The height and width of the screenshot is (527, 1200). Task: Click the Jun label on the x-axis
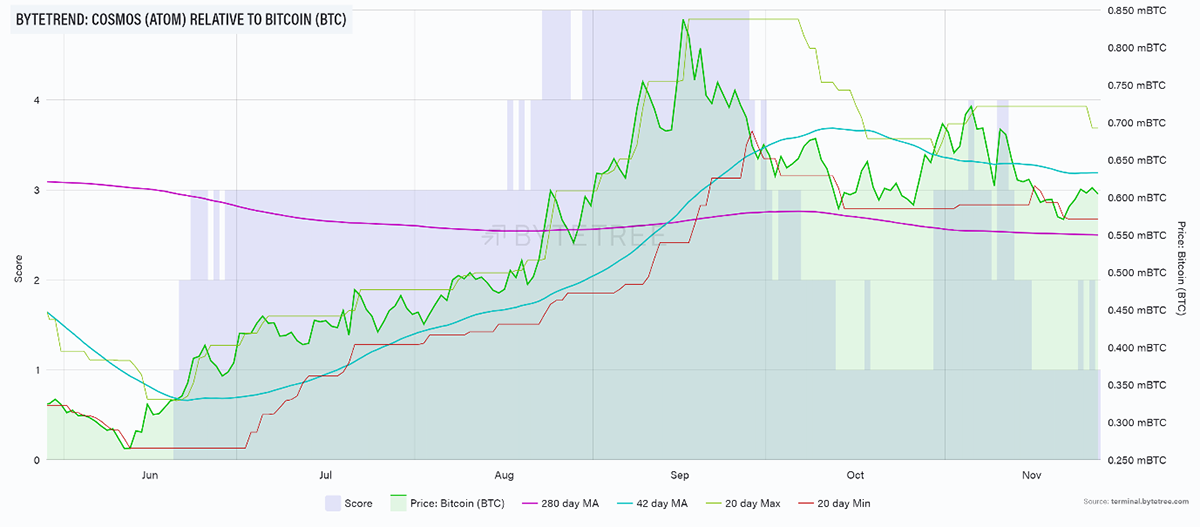pos(151,476)
